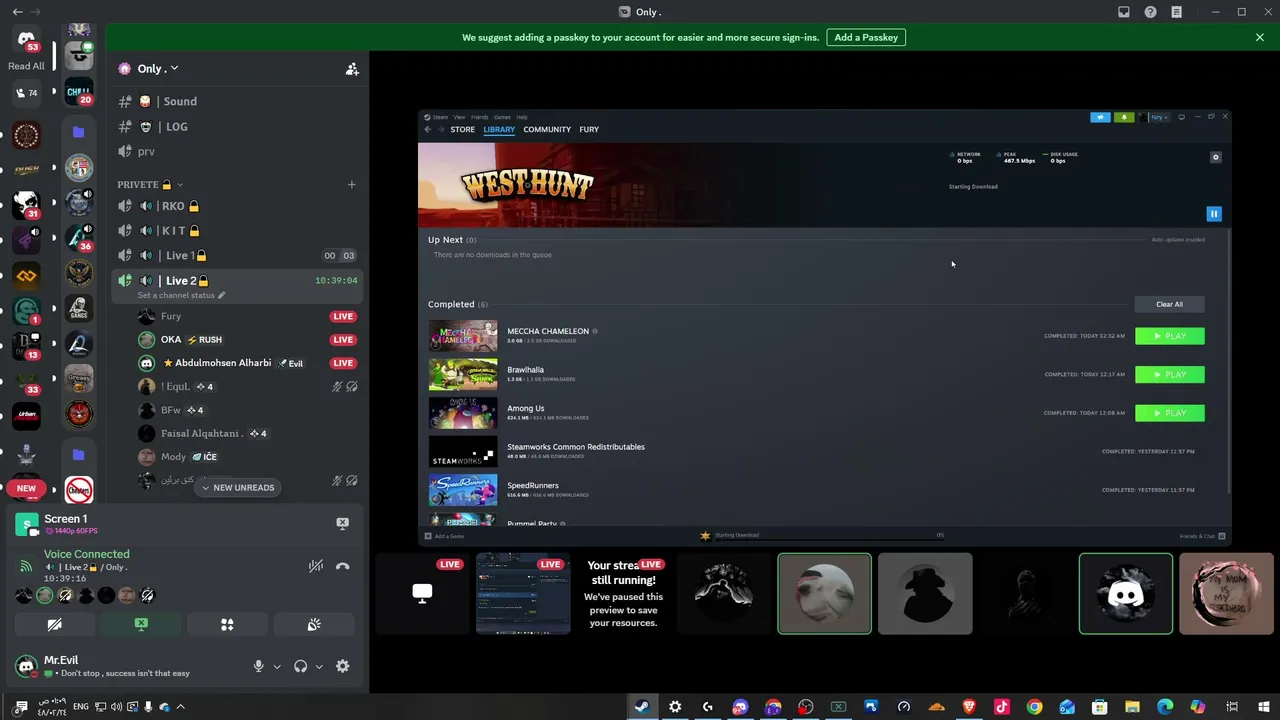
Task: Open the COMMUNITY tab in Steam
Action: pos(547,129)
